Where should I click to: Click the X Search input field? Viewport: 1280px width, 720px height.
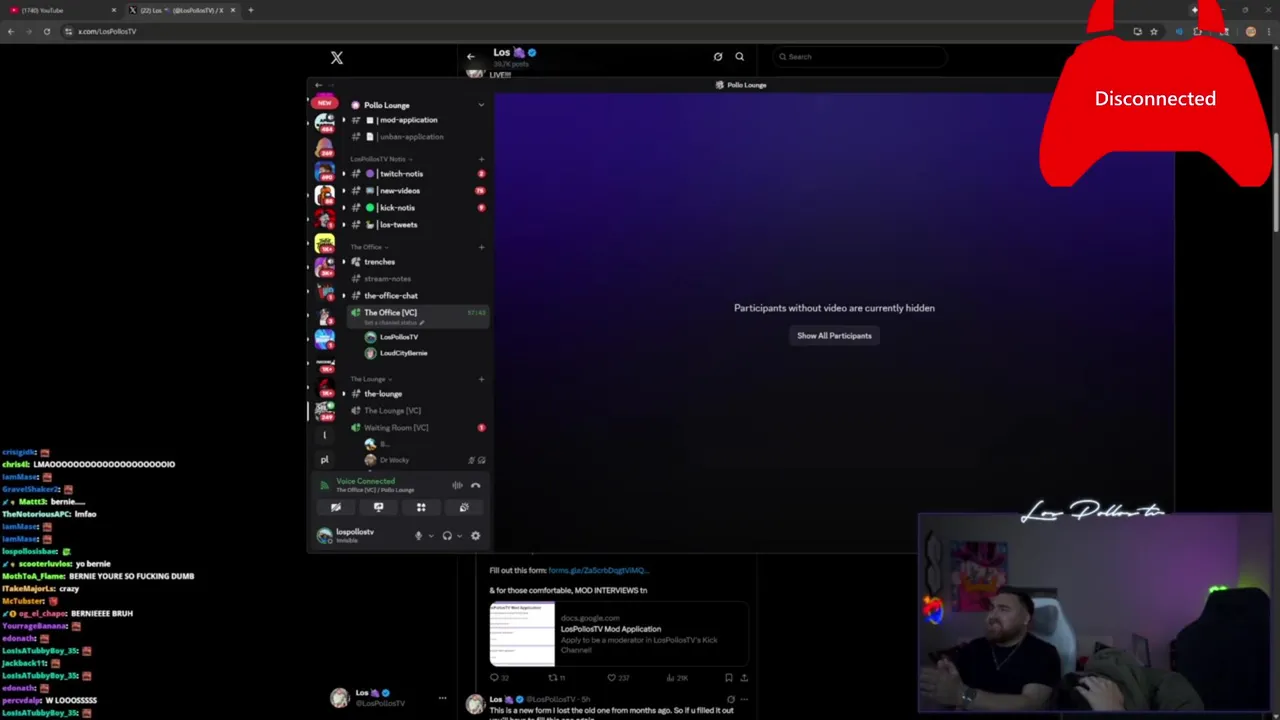pyautogui.click(x=858, y=57)
